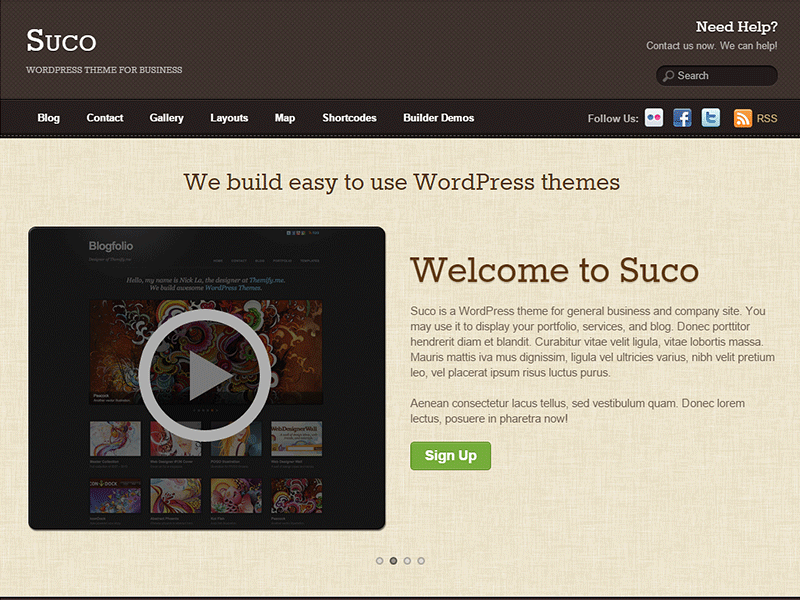This screenshot has height=600, width=800.
Task: Click the Suco site title logo
Action: pyautogui.click(x=61, y=41)
